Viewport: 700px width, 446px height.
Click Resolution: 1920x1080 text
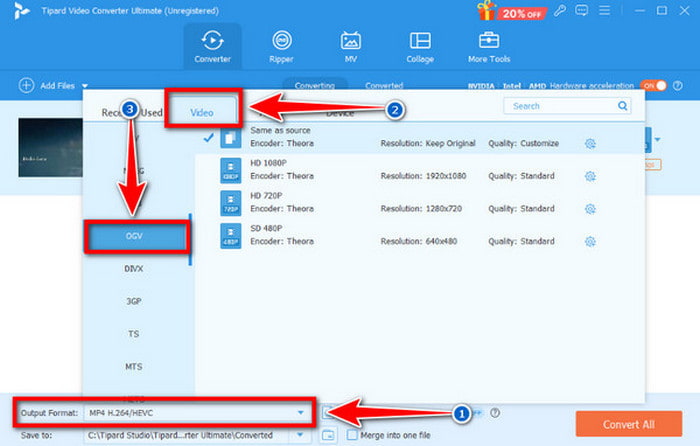(x=423, y=176)
